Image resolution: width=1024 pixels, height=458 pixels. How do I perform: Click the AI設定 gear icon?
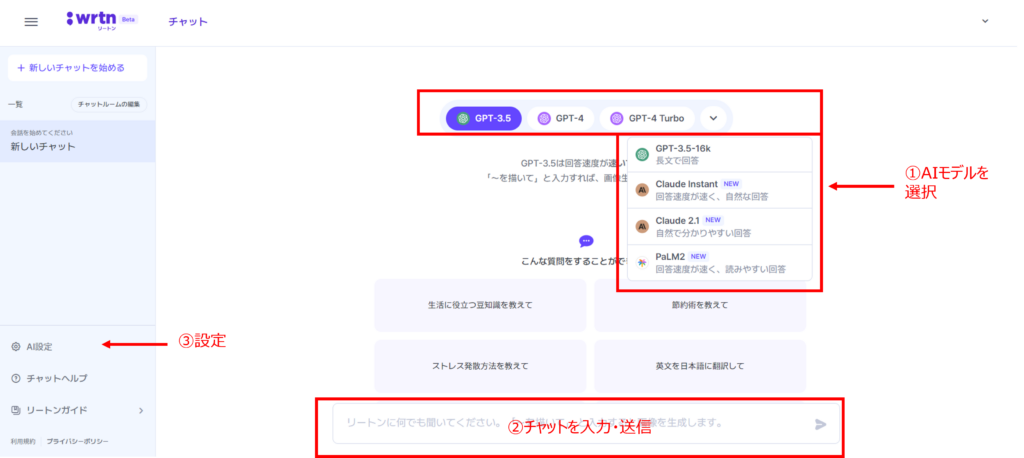16,347
